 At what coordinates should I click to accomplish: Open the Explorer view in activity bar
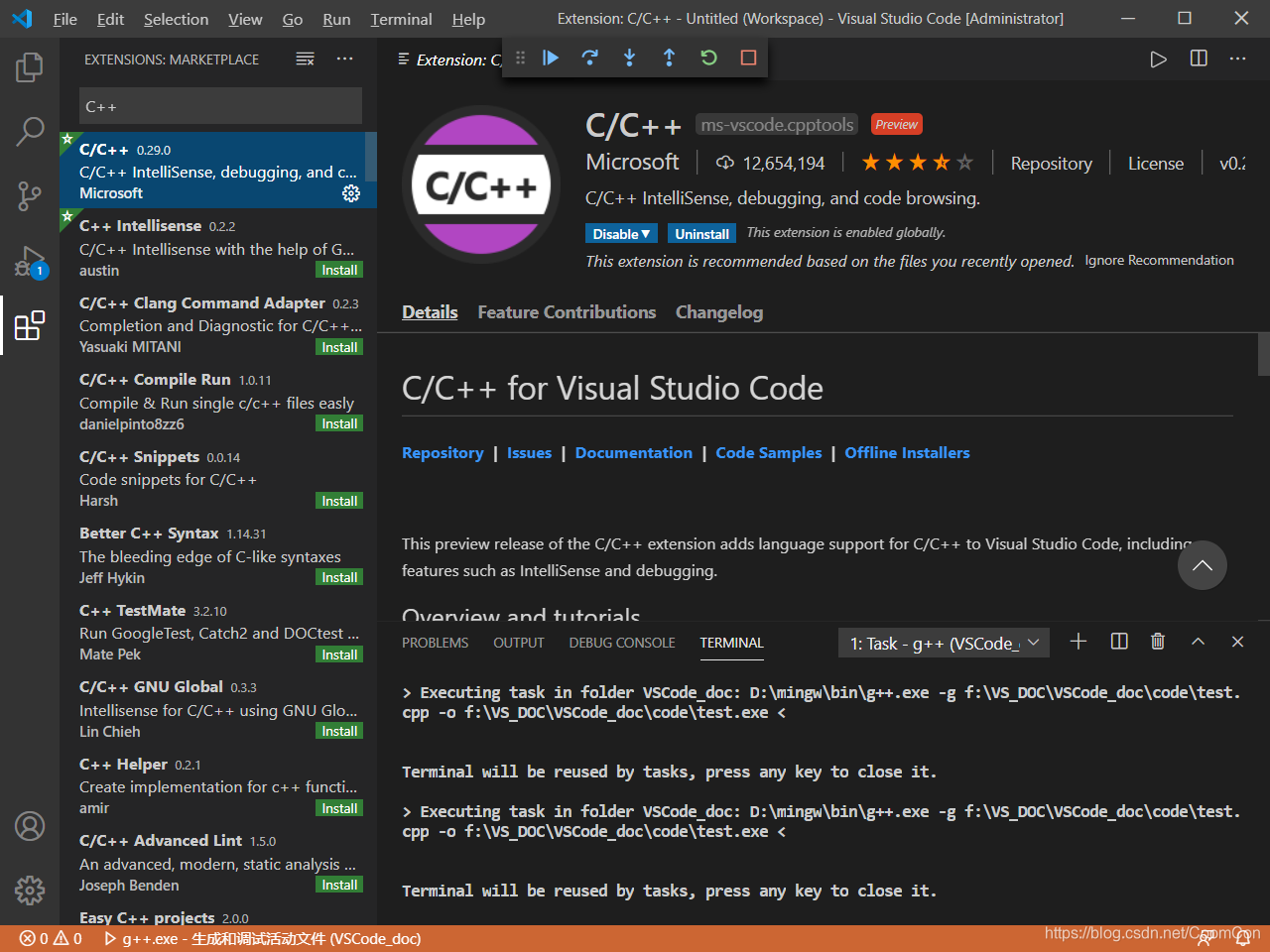click(x=30, y=67)
